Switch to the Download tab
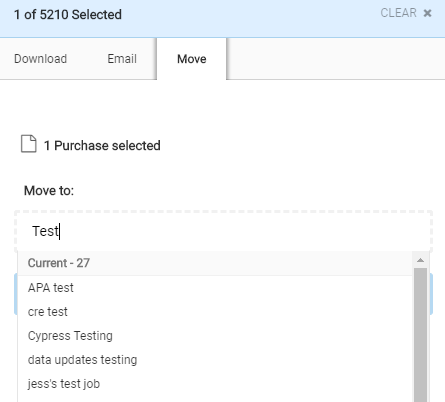The width and height of the screenshot is (445, 402). pos(40,59)
